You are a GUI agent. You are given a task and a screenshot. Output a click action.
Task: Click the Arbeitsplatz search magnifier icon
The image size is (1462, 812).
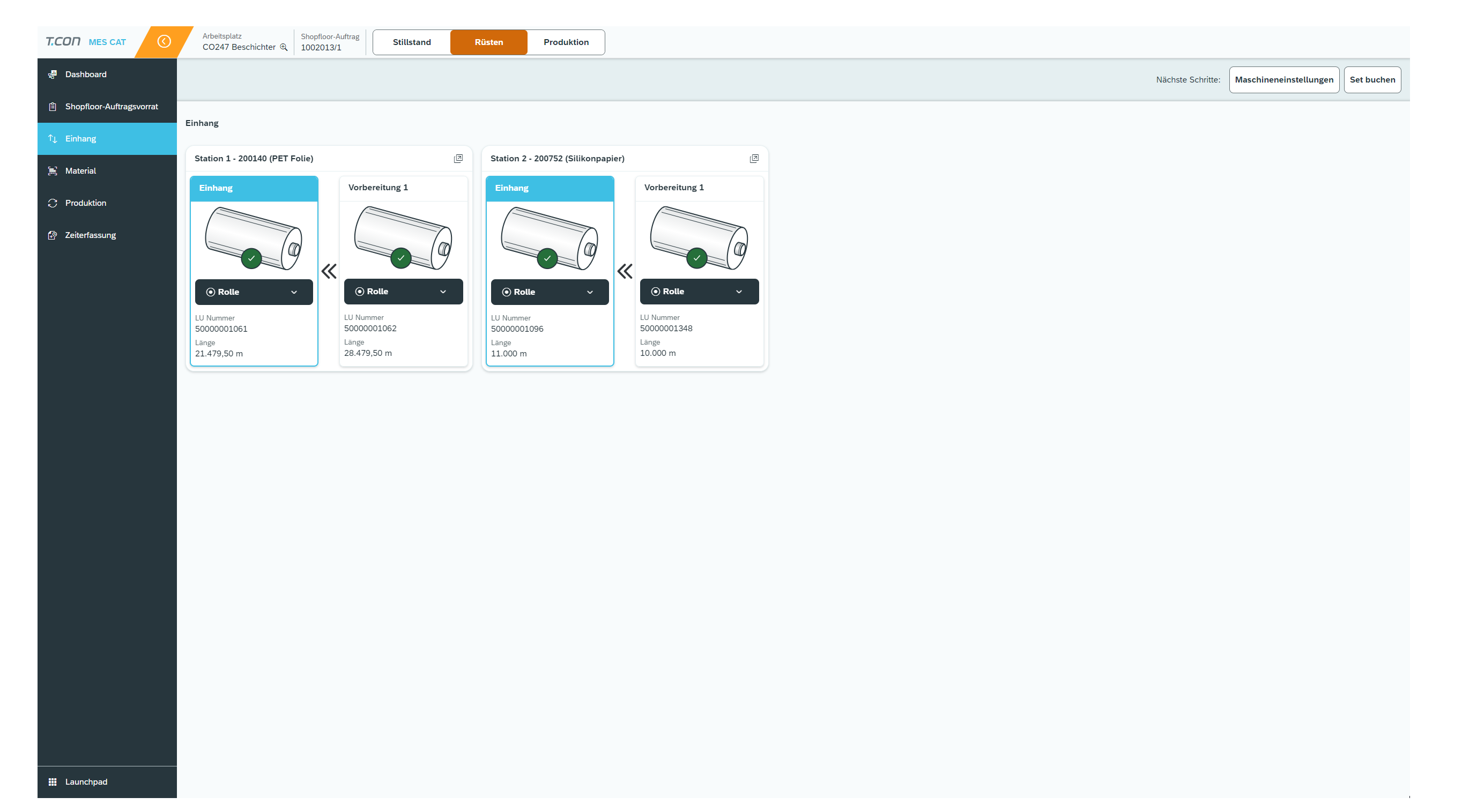pyautogui.click(x=284, y=47)
